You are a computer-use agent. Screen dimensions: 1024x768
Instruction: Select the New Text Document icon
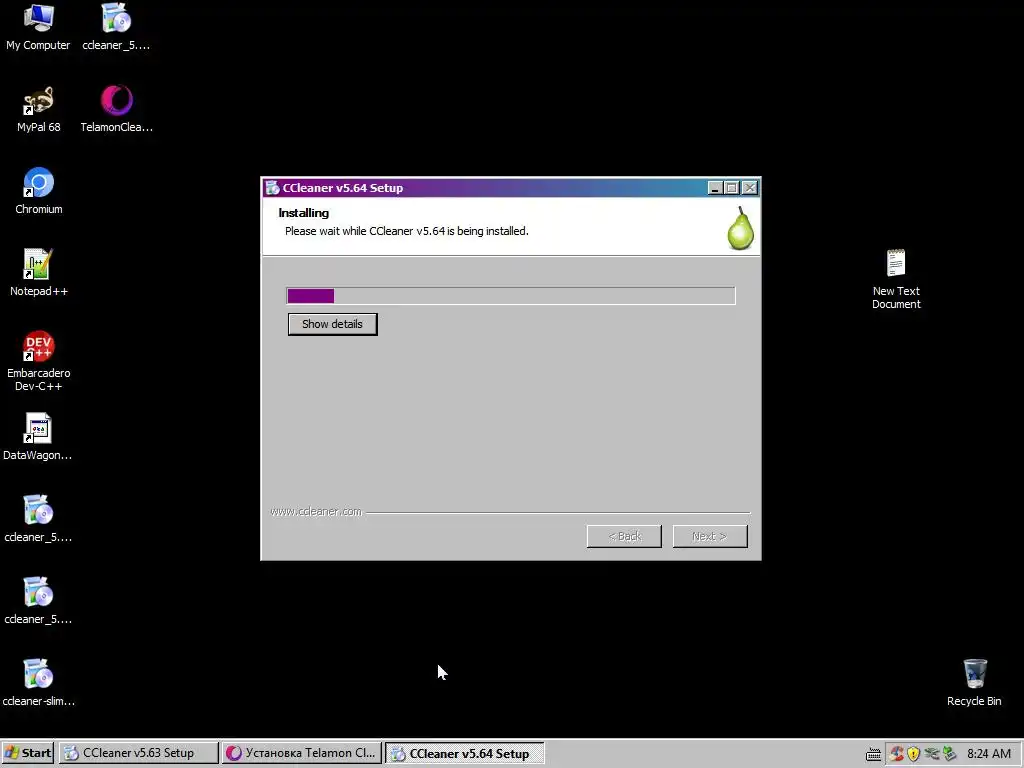[896, 264]
